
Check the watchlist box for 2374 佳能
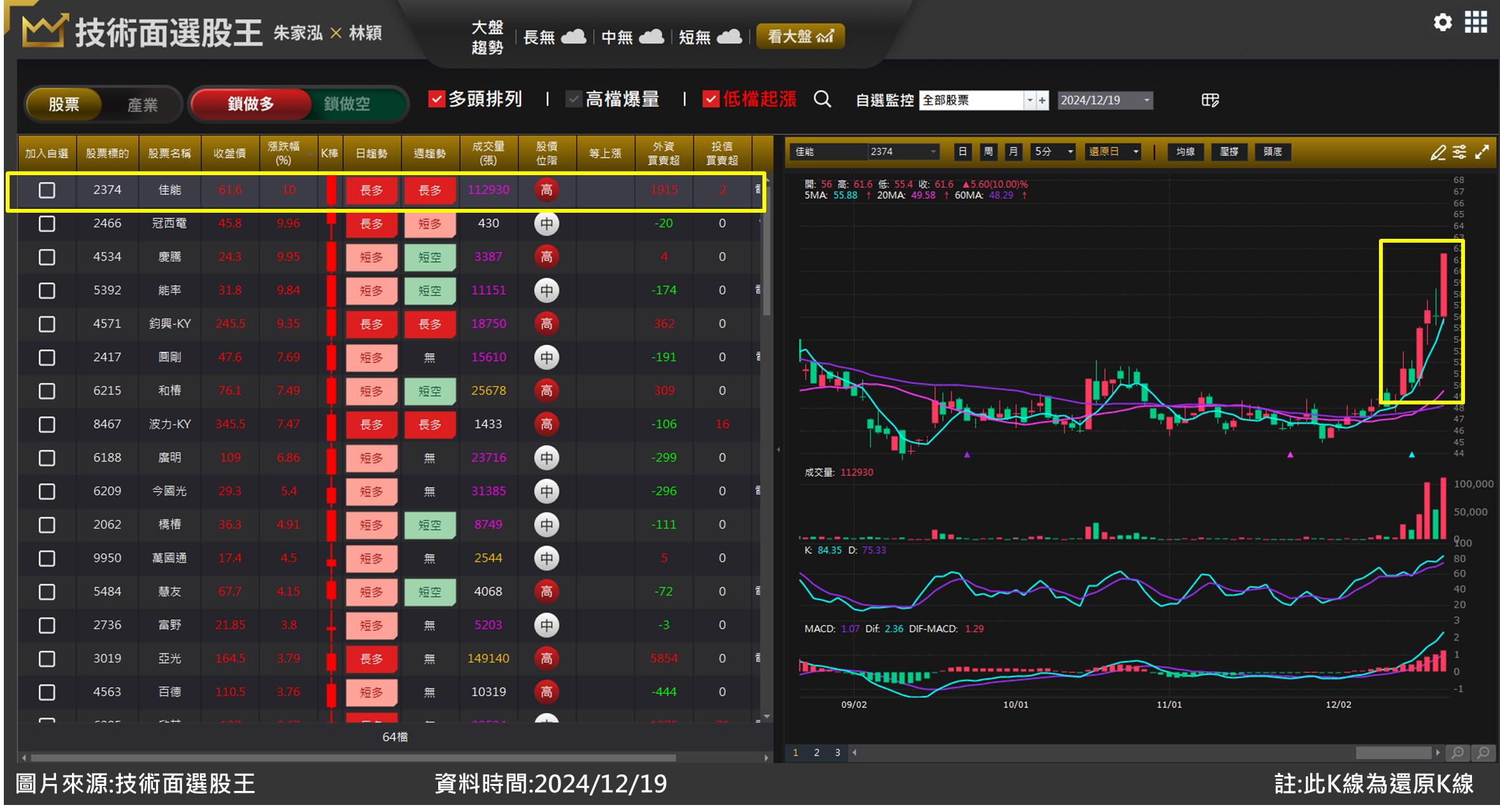(47, 190)
